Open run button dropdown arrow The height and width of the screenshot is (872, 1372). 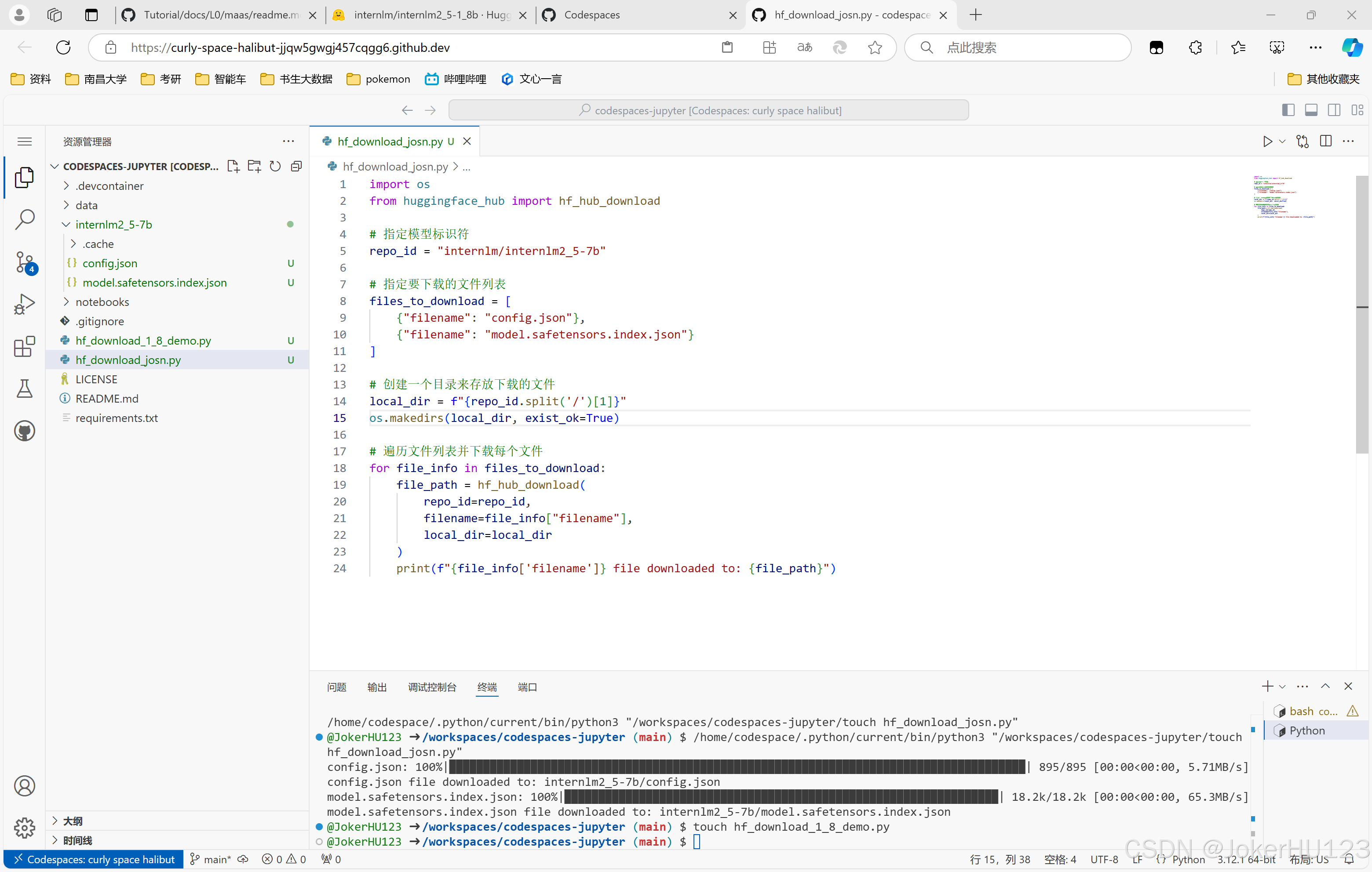(1282, 141)
